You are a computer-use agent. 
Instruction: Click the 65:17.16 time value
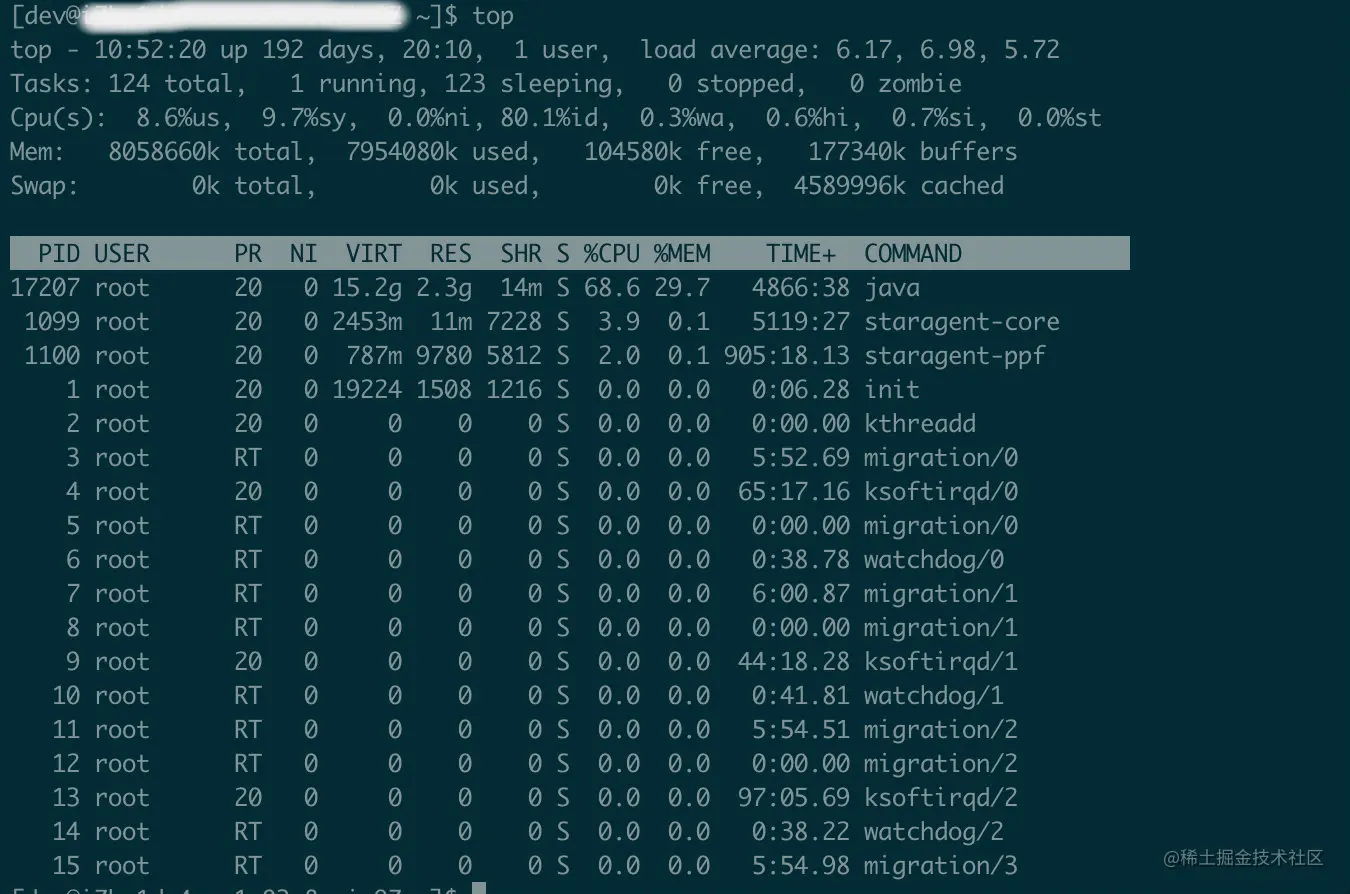[x=794, y=492]
